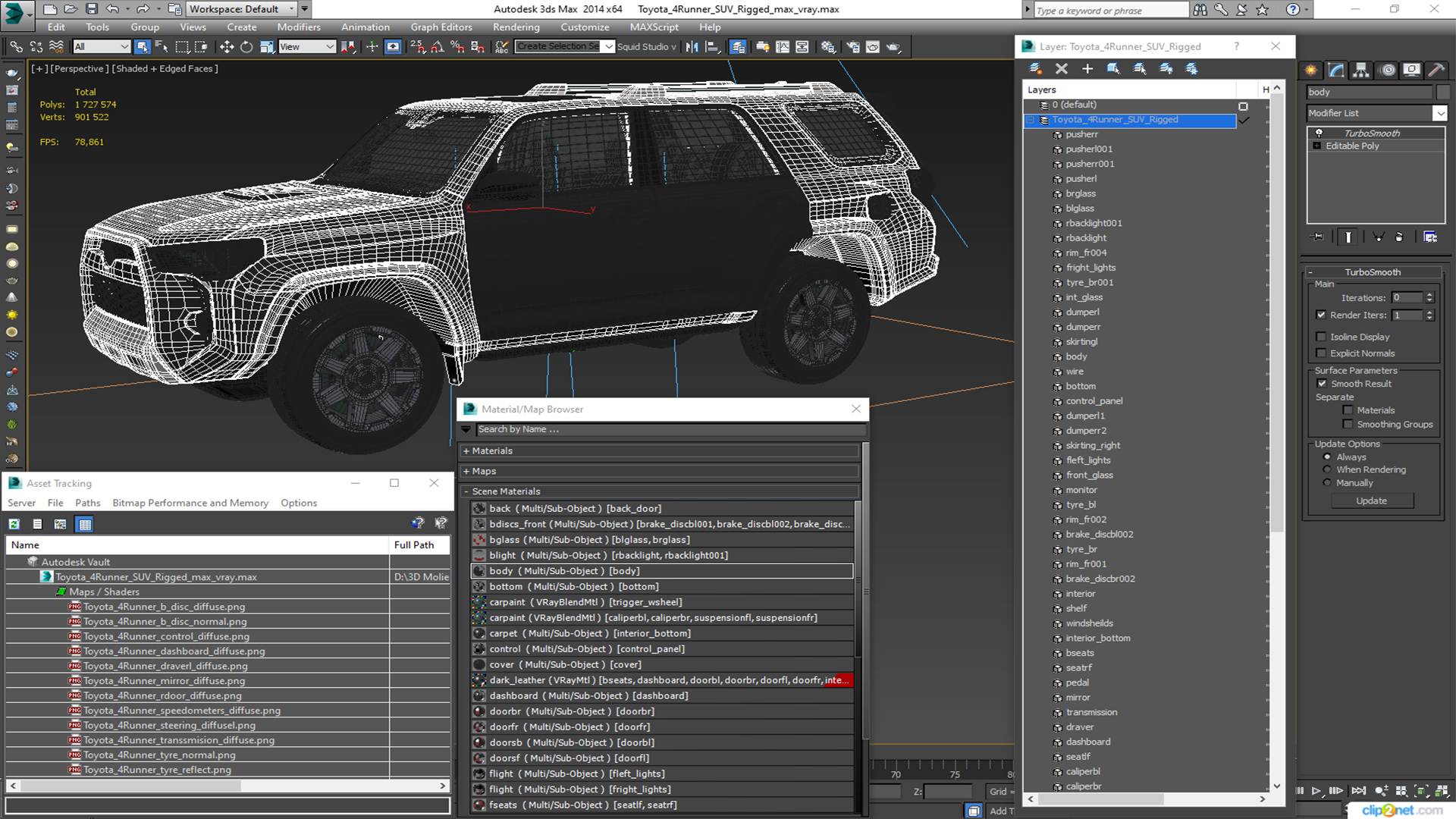Image resolution: width=1456 pixels, height=819 pixels.
Task: Click Remove Modifier trash icon below stack
Action: (x=1399, y=237)
